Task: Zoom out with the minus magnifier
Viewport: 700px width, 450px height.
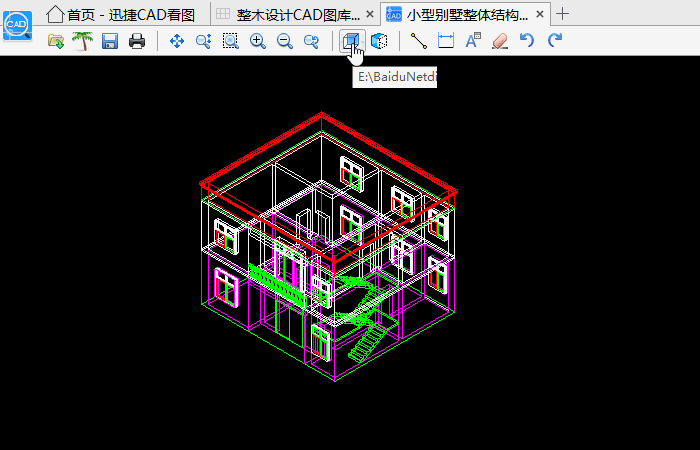Action: (x=285, y=41)
